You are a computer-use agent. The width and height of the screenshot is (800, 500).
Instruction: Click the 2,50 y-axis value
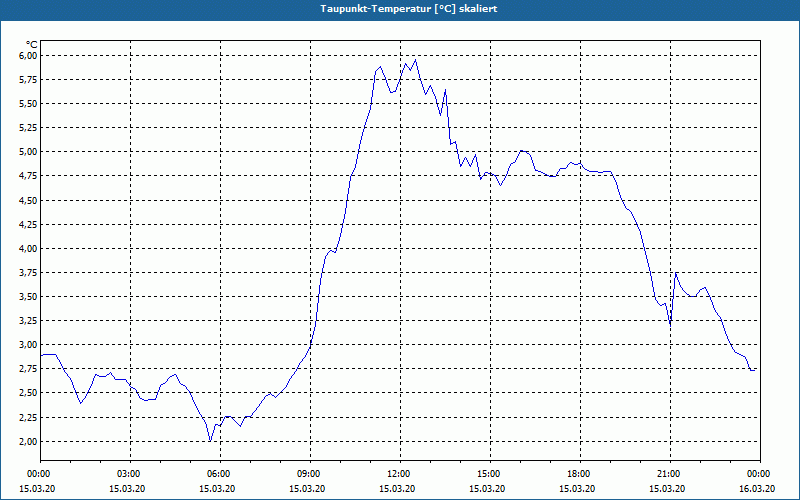coord(28,393)
